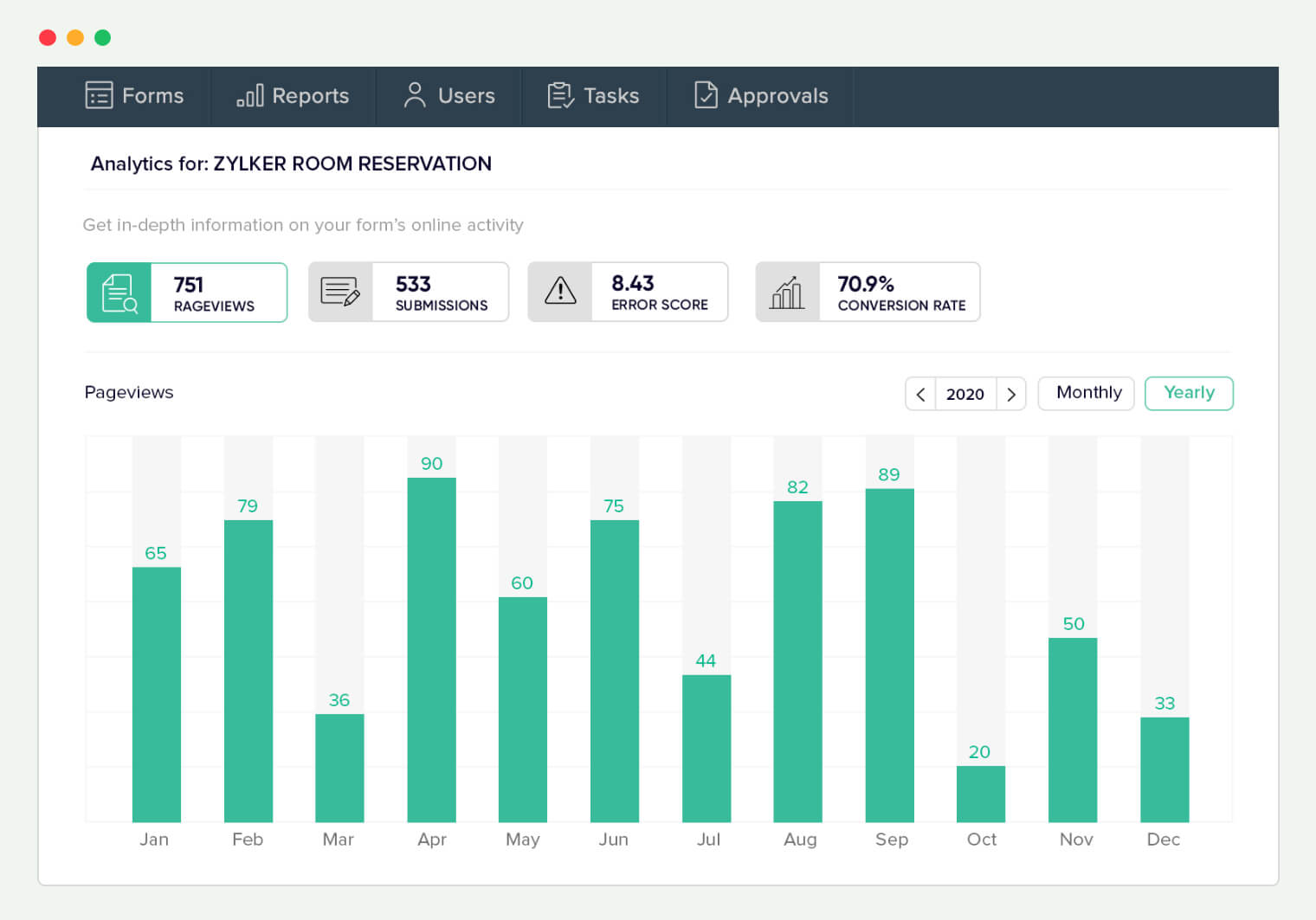Click the April bar showing 90
Image resolution: width=1316 pixels, height=920 pixels.
pos(431,649)
